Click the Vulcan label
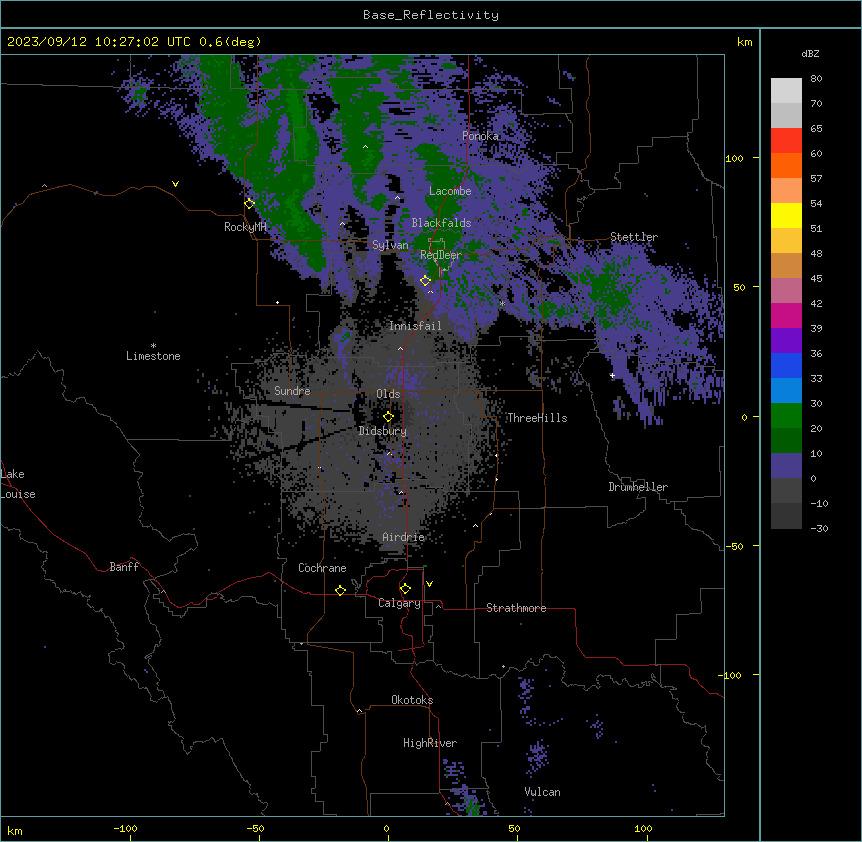 (542, 792)
